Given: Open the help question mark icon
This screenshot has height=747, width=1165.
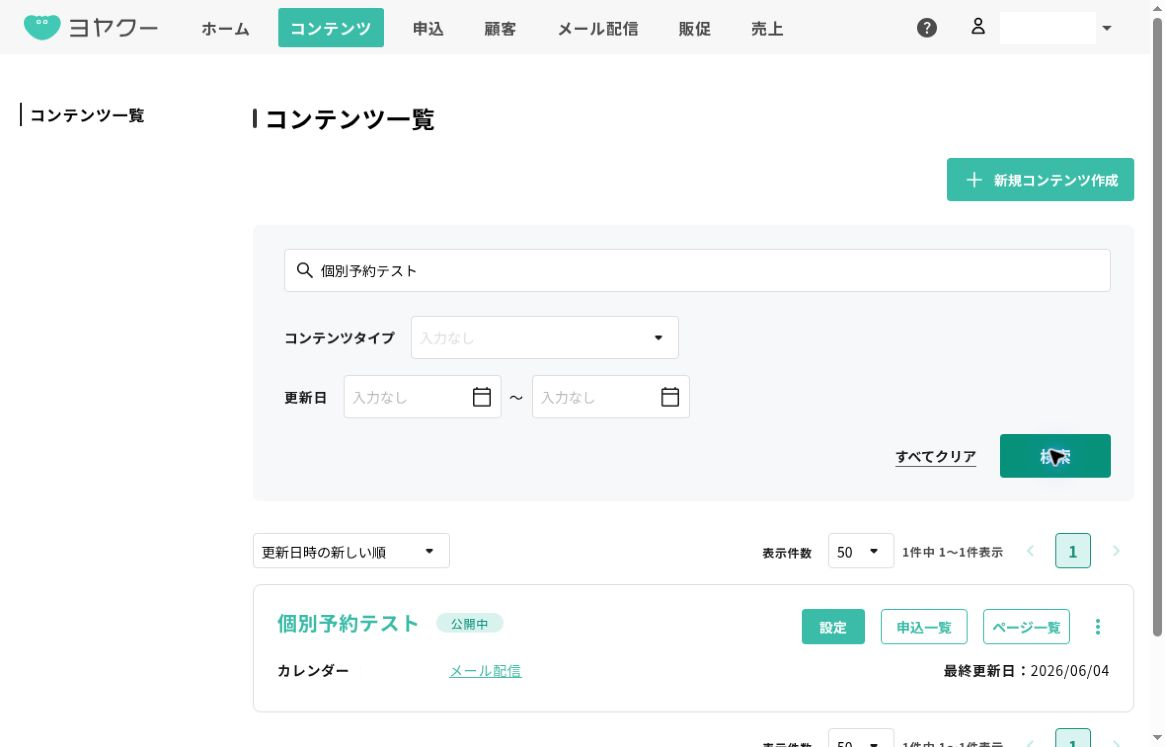Looking at the screenshot, I should coord(927,28).
